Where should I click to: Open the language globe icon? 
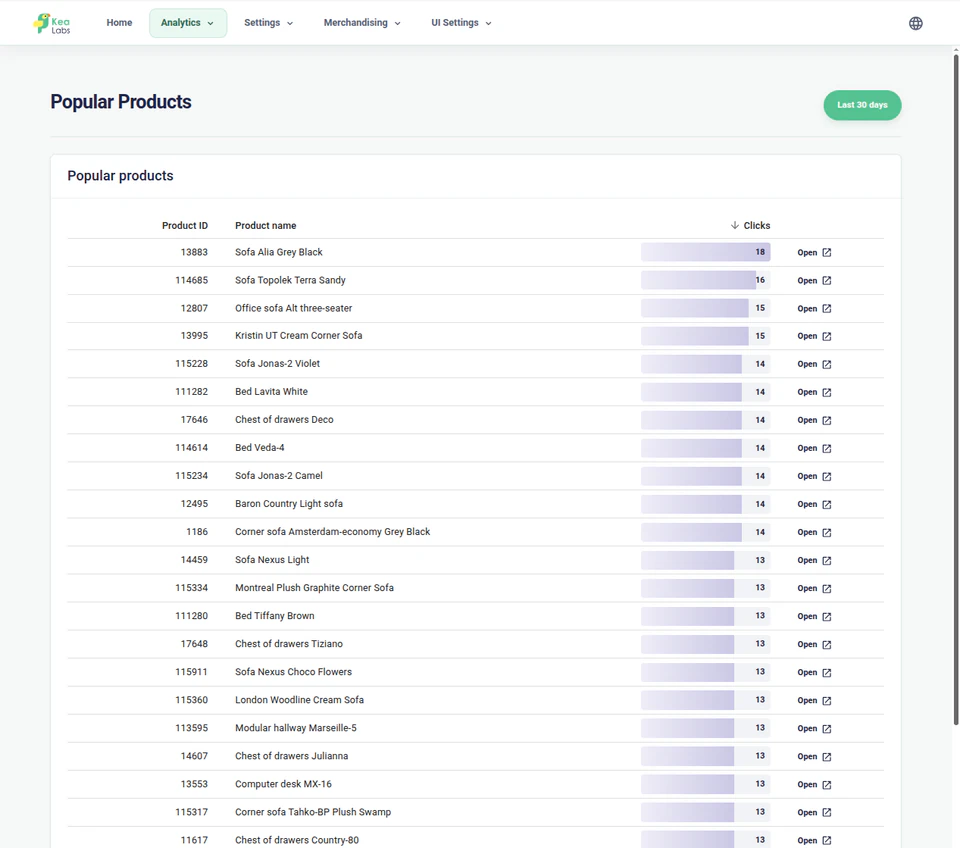pyautogui.click(x=915, y=23)
